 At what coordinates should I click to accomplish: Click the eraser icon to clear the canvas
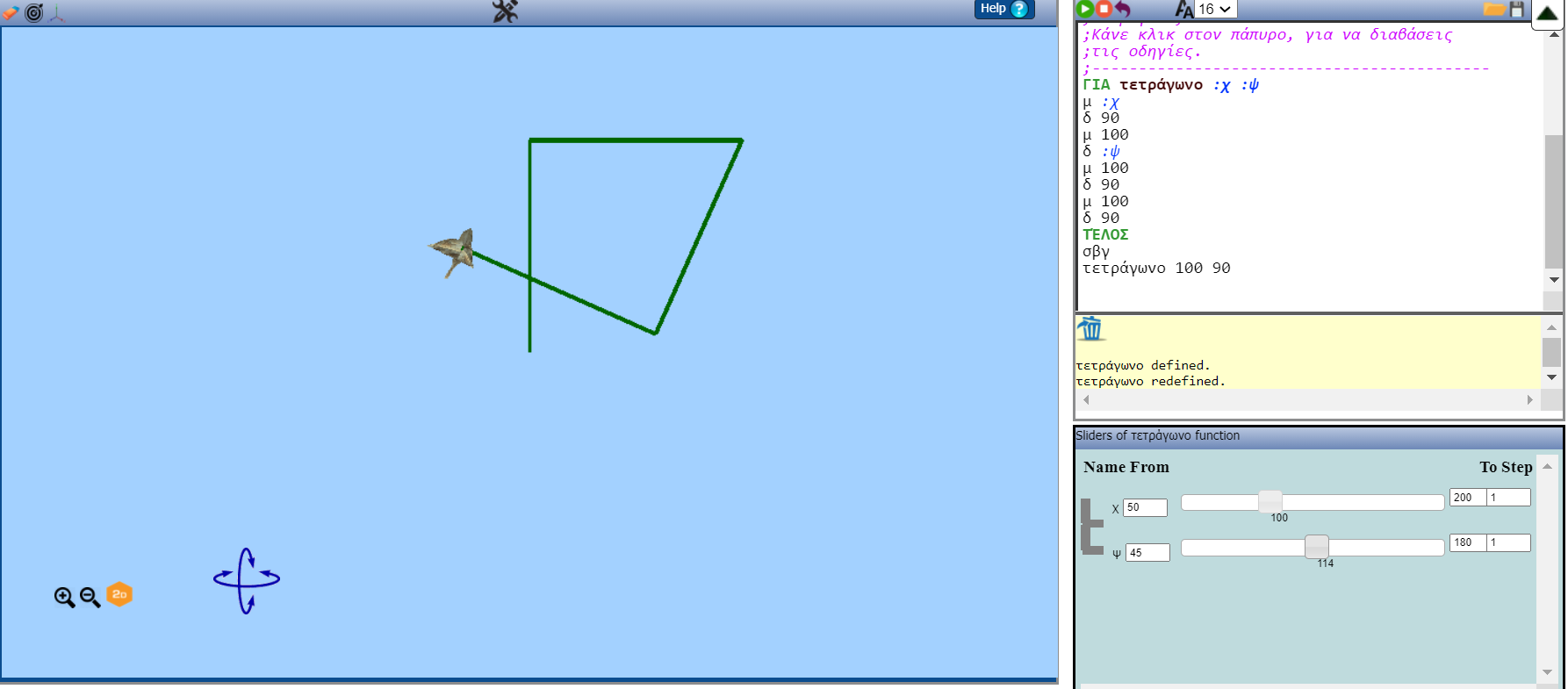pyautogui.click(x=11, y=13)
